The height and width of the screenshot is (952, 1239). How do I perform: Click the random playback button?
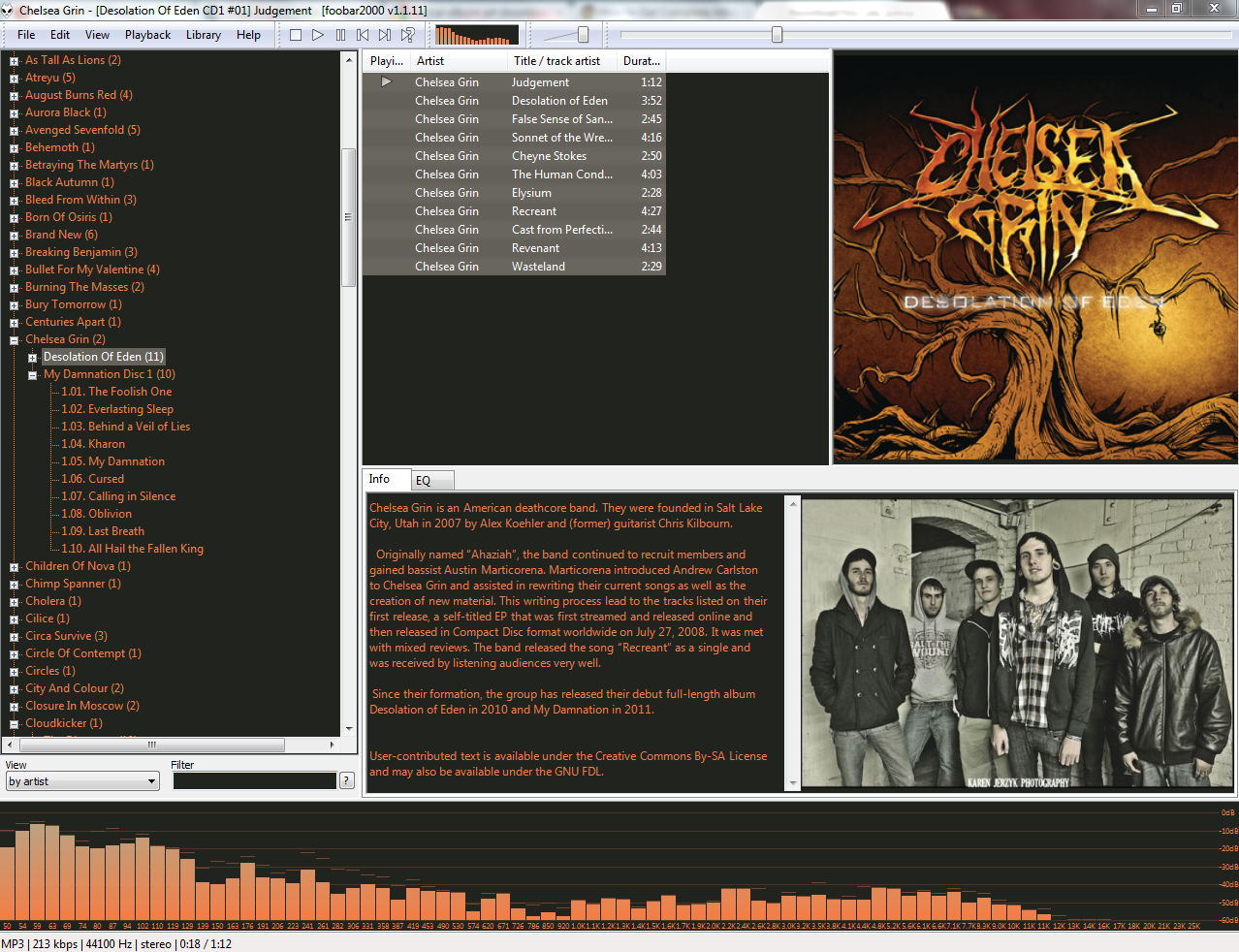coord(408,35)
